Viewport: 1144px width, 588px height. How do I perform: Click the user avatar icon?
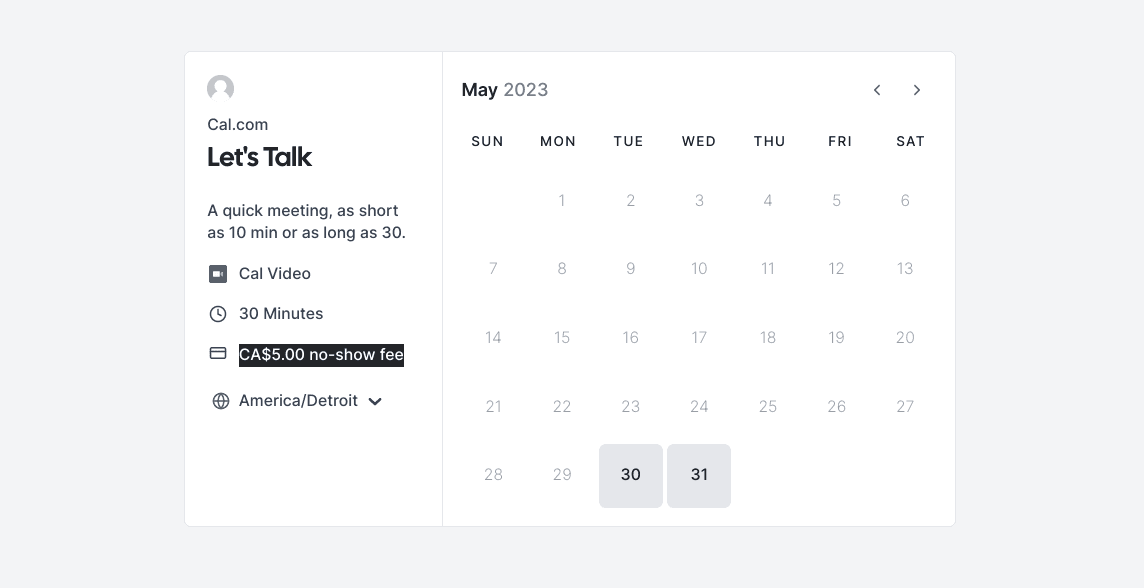(220, 88)
